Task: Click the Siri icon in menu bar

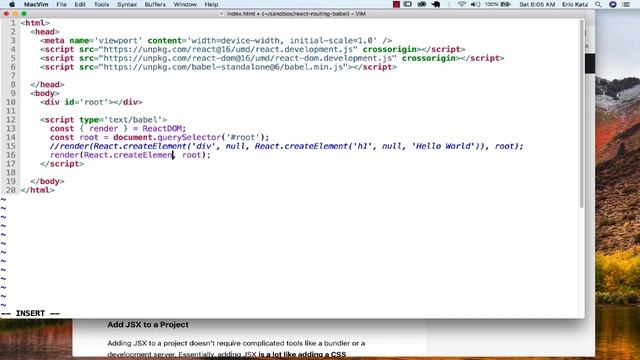Action: pos(612,4)
